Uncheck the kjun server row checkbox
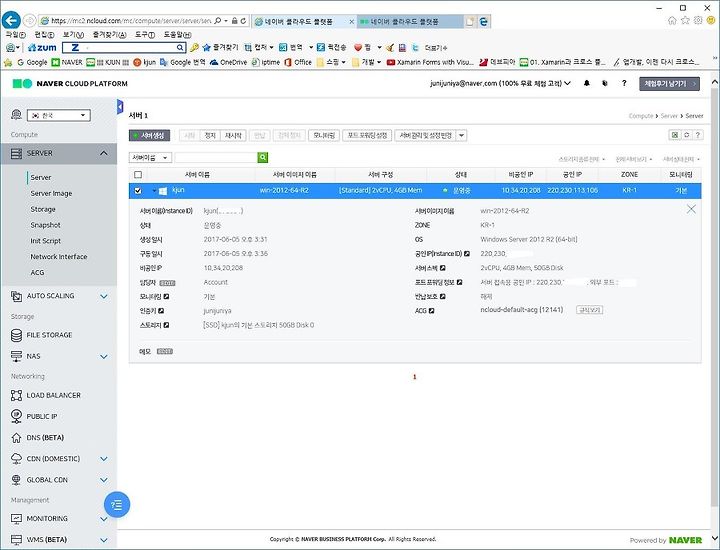This screenshot has height=550, width=720. click(138, 191)
